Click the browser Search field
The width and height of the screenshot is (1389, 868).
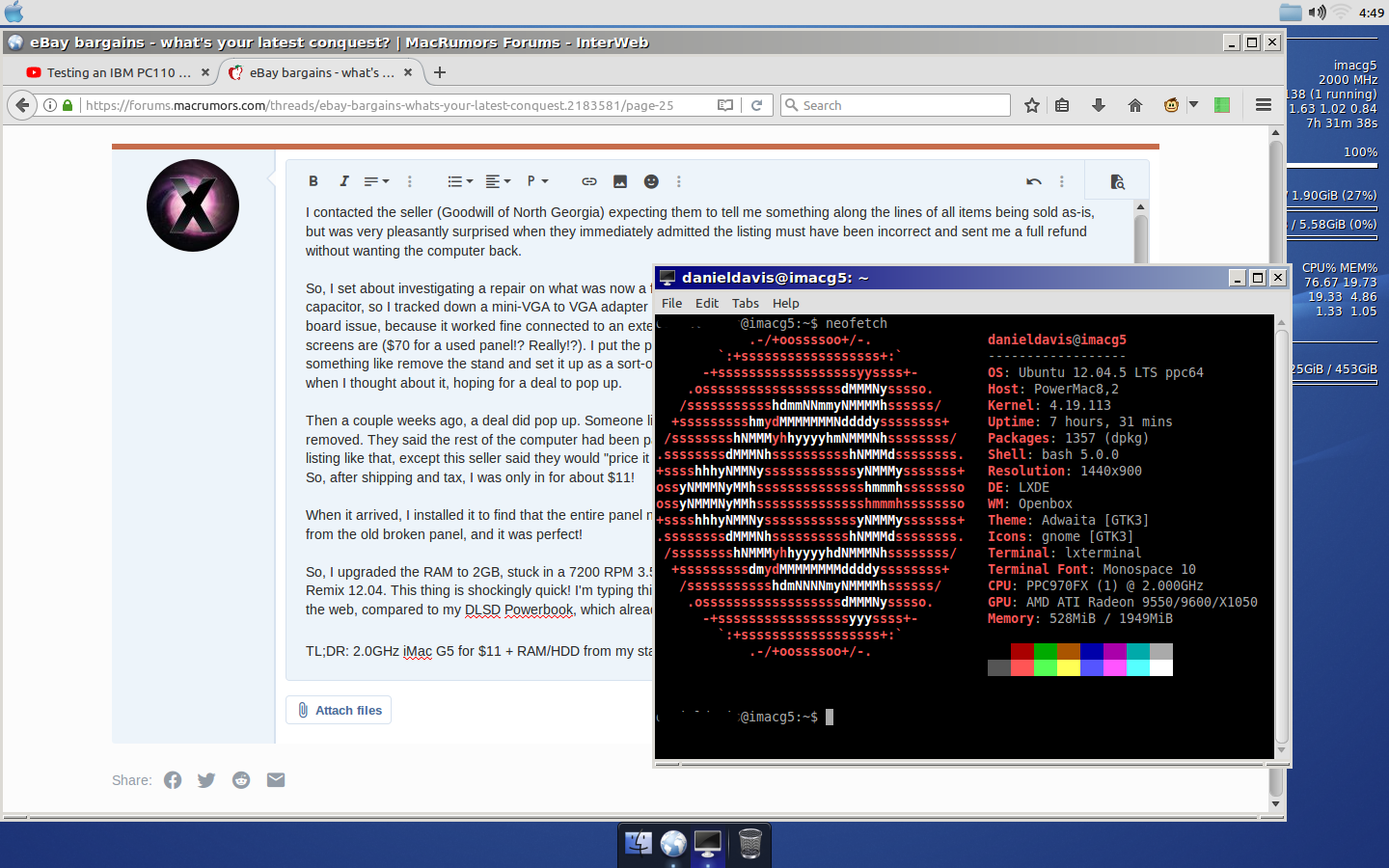coord(895,105)
